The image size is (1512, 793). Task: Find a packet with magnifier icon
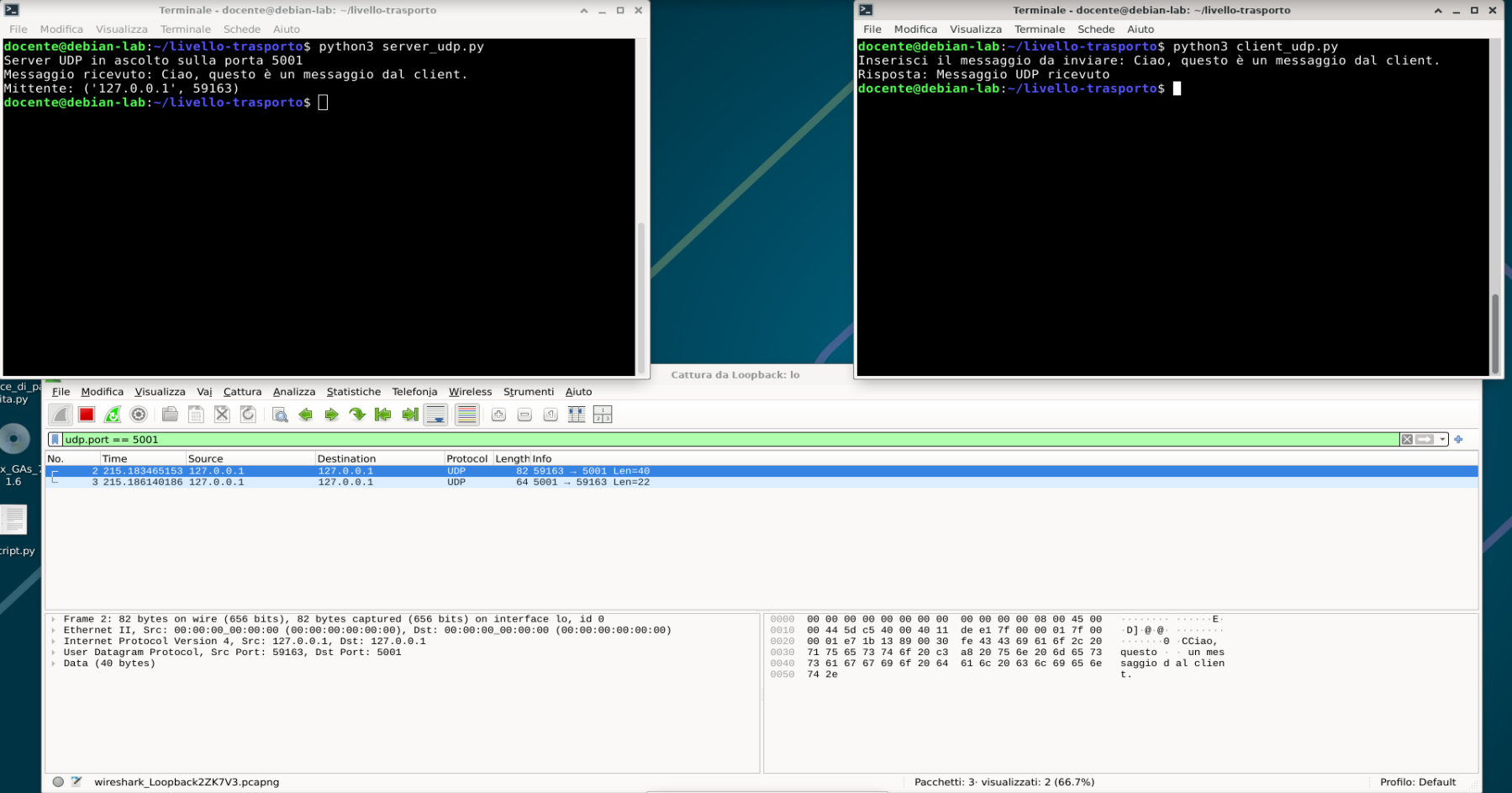280,415
